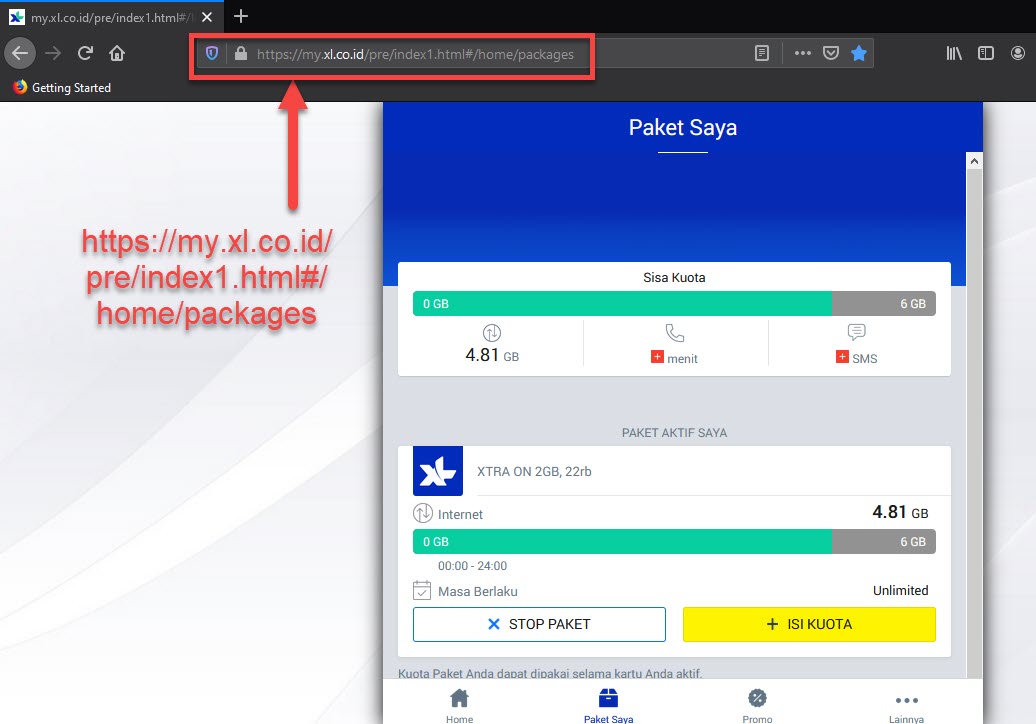Click the phone call icon above menit
This screenshot has height=724, width=1036.
pos(675,332)
